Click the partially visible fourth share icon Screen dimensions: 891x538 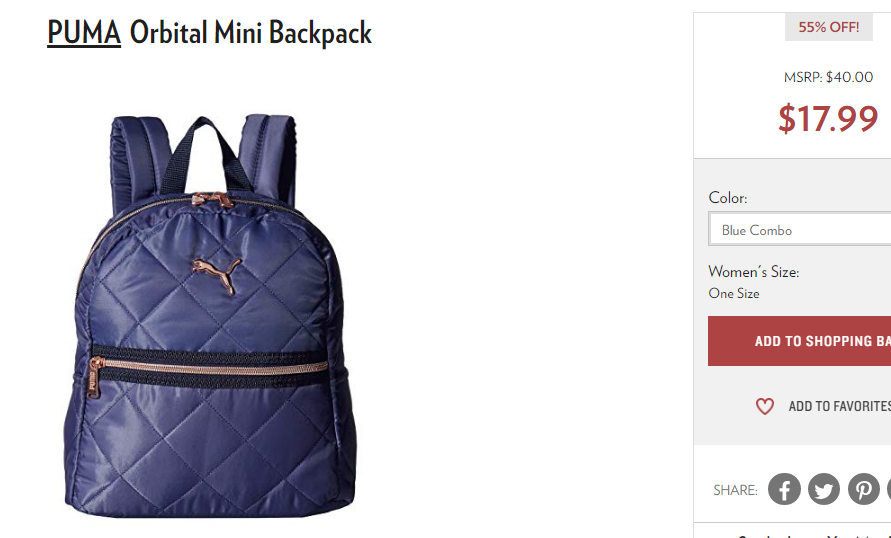889,489
